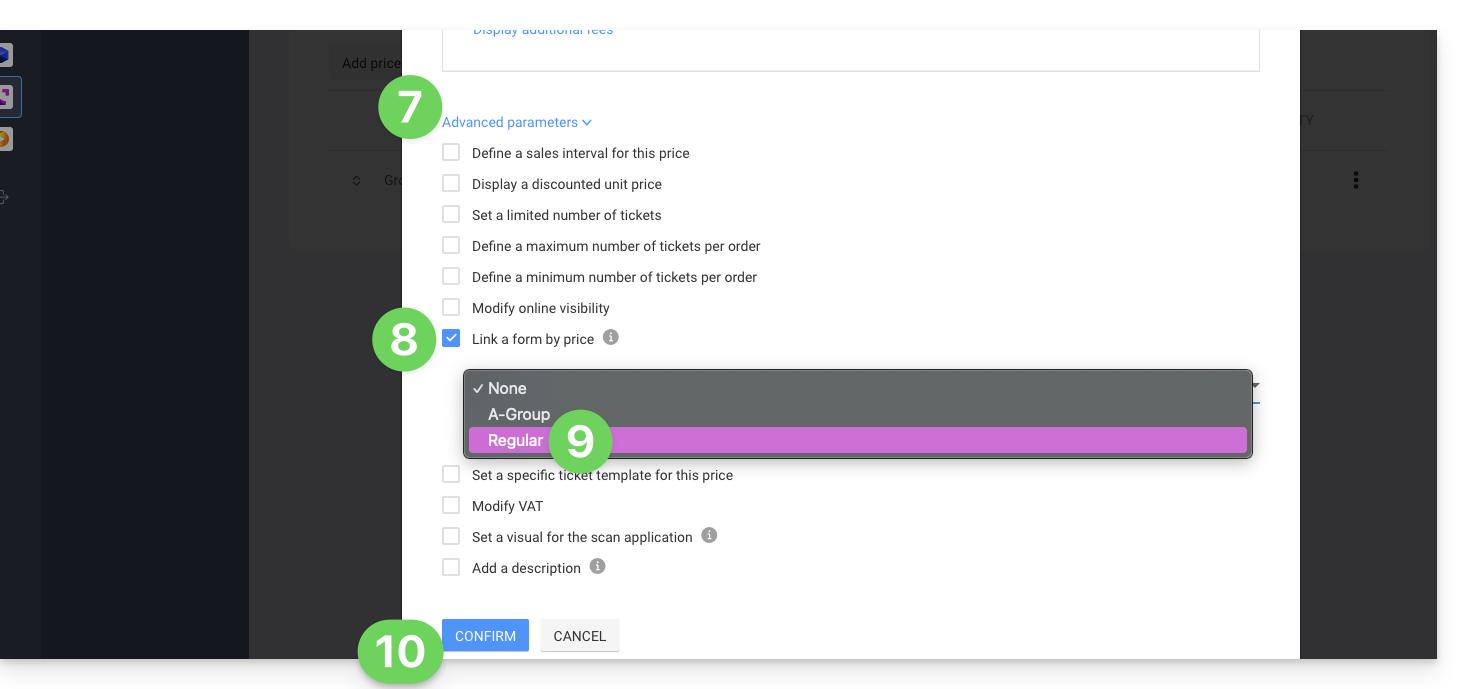Click the row reorder arrows icon
Screen dimensions: 1467x689
coord(356,181)
